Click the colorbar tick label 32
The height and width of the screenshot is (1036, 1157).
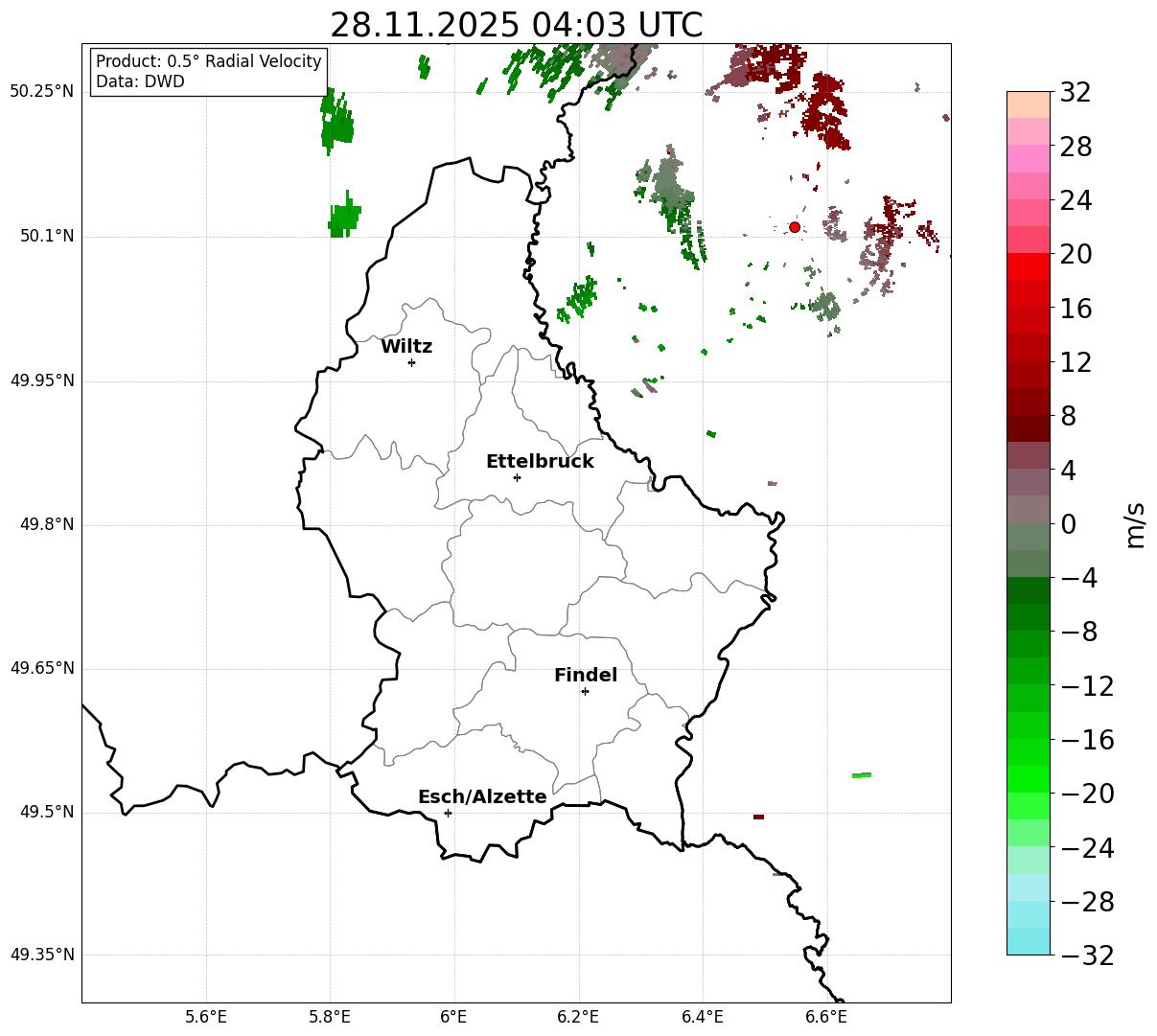(x=1076, y=93)
